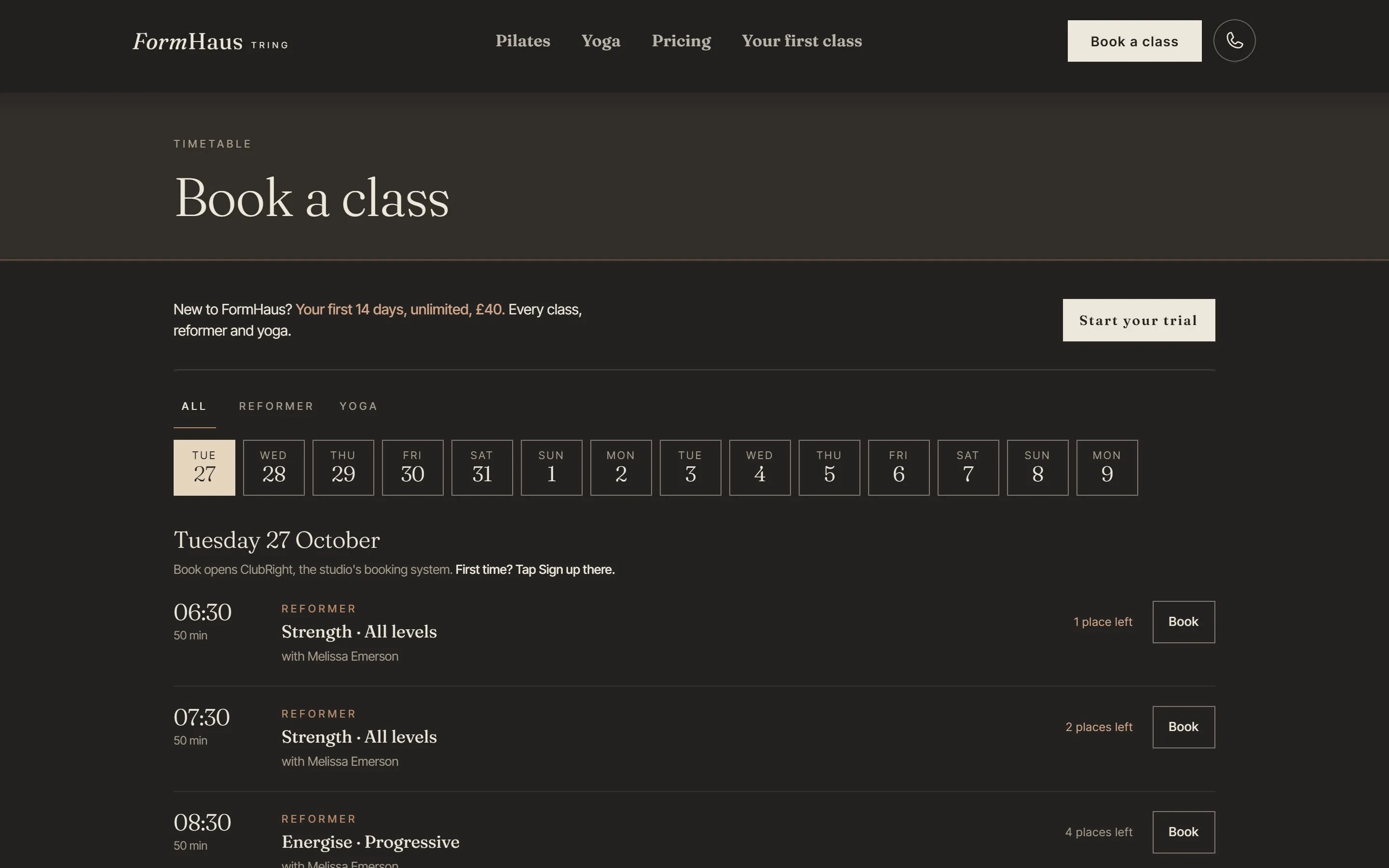Screen dimensions: 1389x868
Task: Click the 'Your first 14 days, unlimited, £40.' text
Action: (400, 310)
